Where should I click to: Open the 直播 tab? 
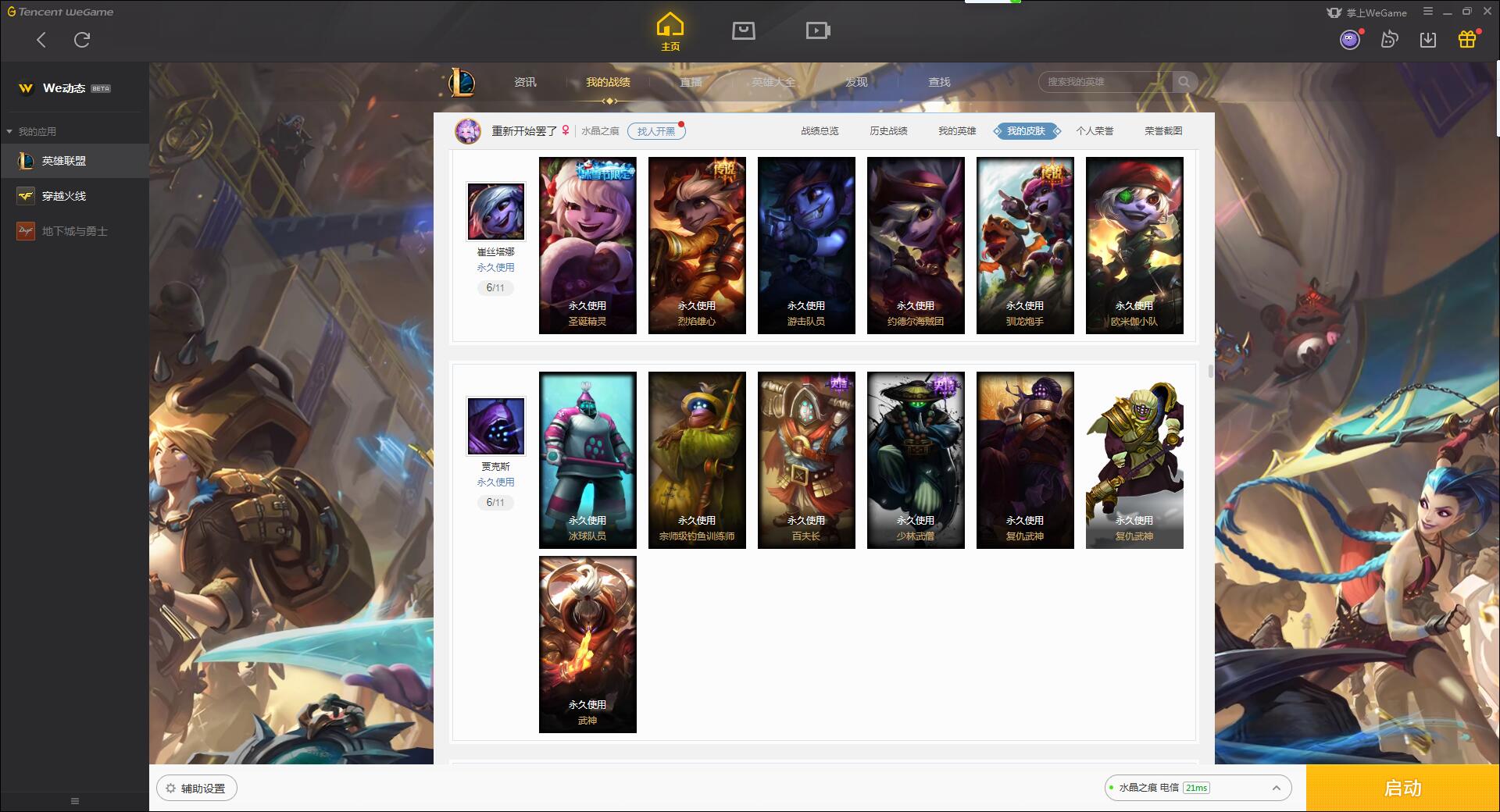point(691,82)
